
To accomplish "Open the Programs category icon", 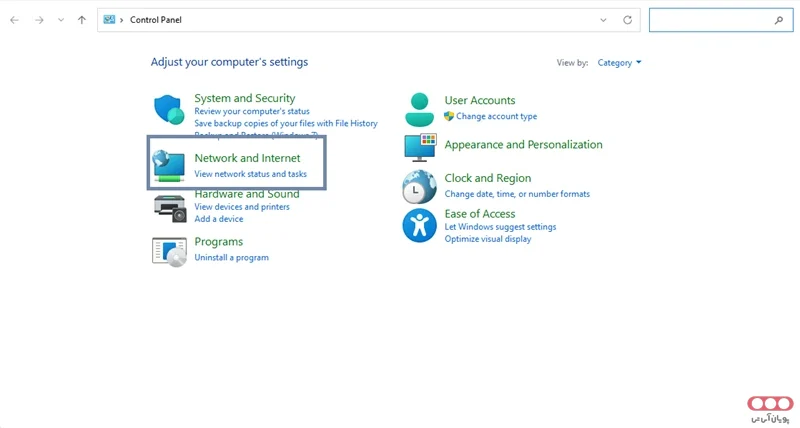I will (x=169, y=251).
